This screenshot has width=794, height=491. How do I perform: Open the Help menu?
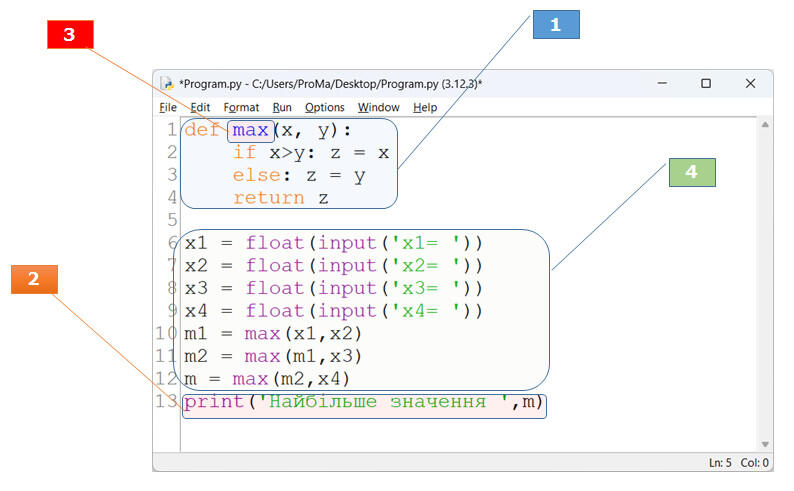425,108
